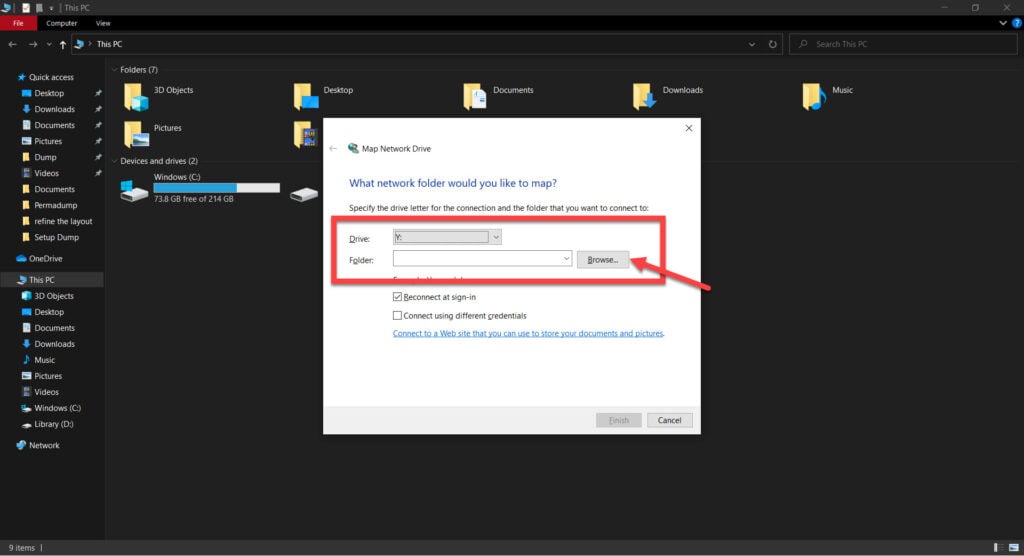Viewport: 1024px width, 556px height.
Task: Collapse Devices and drives (2) group
Action: click(114, 161)
